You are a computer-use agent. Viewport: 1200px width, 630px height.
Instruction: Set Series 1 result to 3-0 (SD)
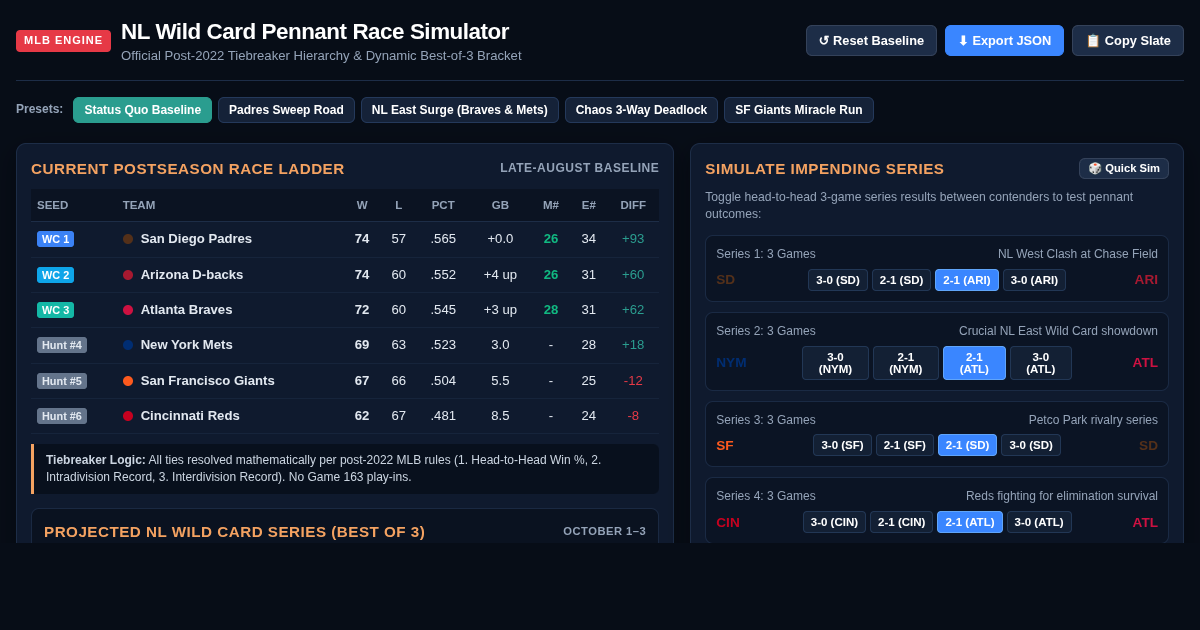pos(838,280)
